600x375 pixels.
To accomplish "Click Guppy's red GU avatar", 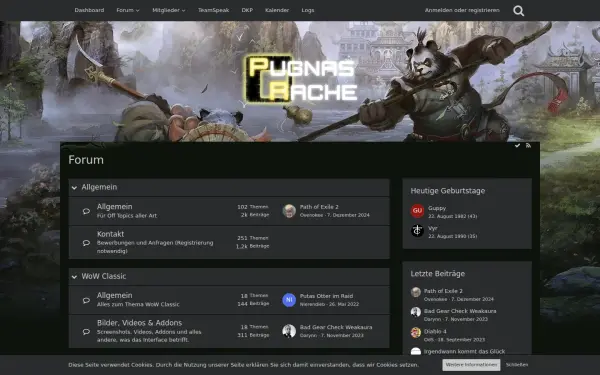I will 417,210.
